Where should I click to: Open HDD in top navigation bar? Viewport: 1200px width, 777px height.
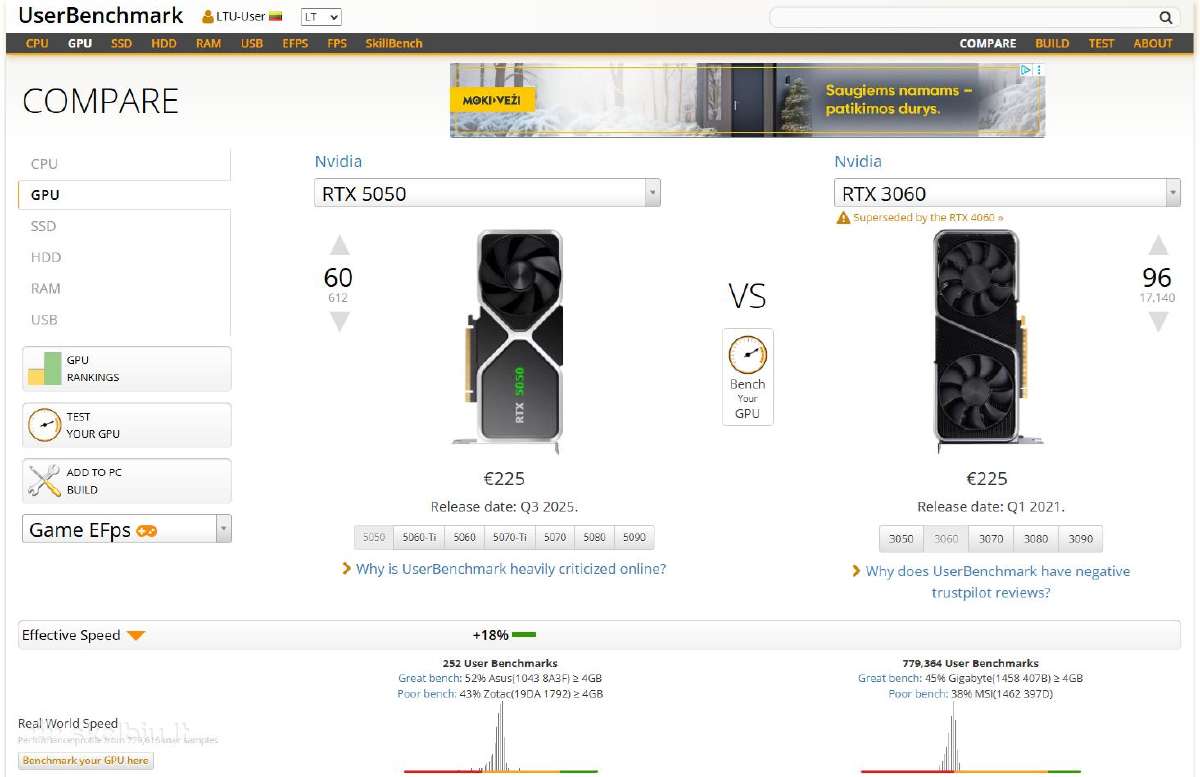164,43
